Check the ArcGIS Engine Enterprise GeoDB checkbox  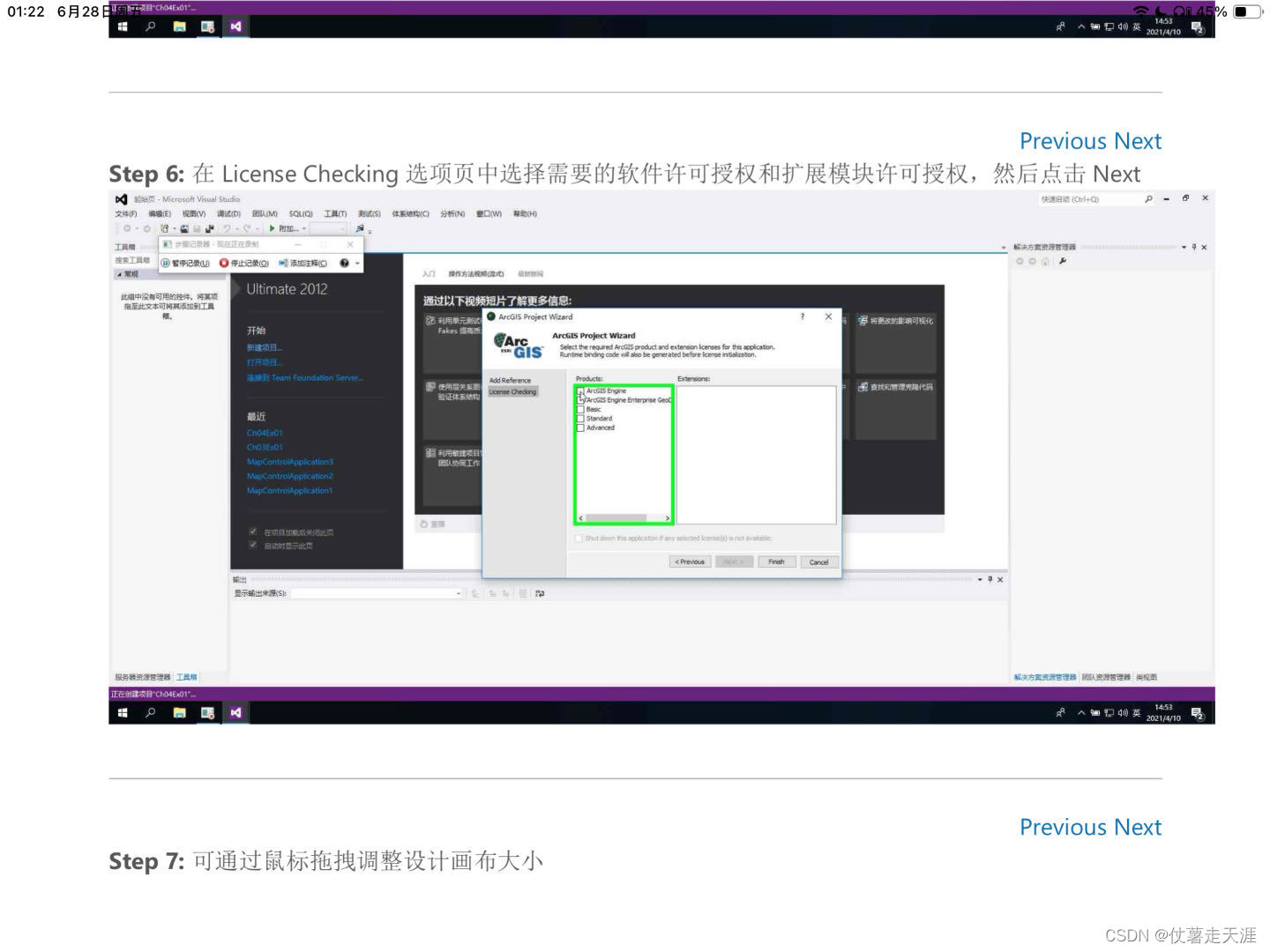pyautogui.click(x=580, y=400)
